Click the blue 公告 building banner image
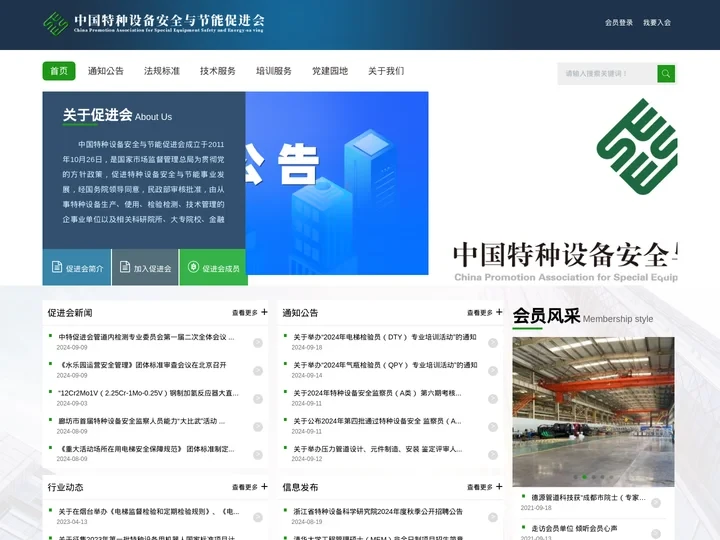The image size is (720, 540). 337,183
